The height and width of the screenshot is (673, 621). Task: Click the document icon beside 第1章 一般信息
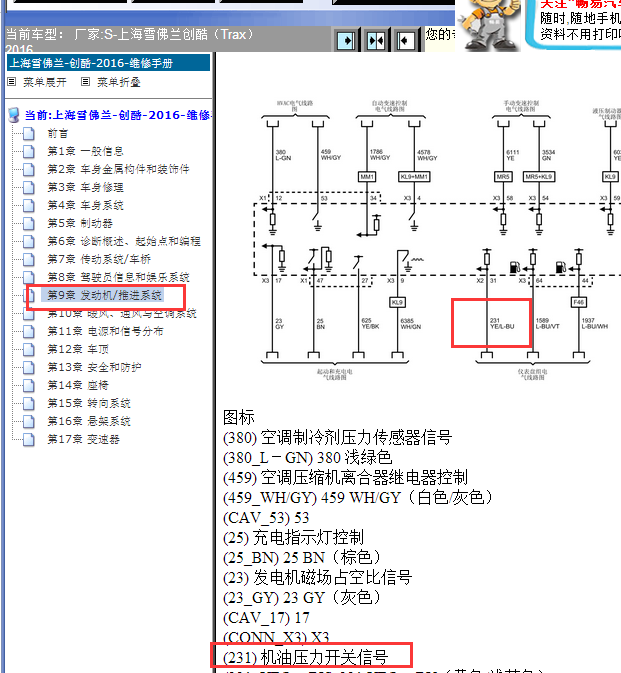tap(29, 151)
